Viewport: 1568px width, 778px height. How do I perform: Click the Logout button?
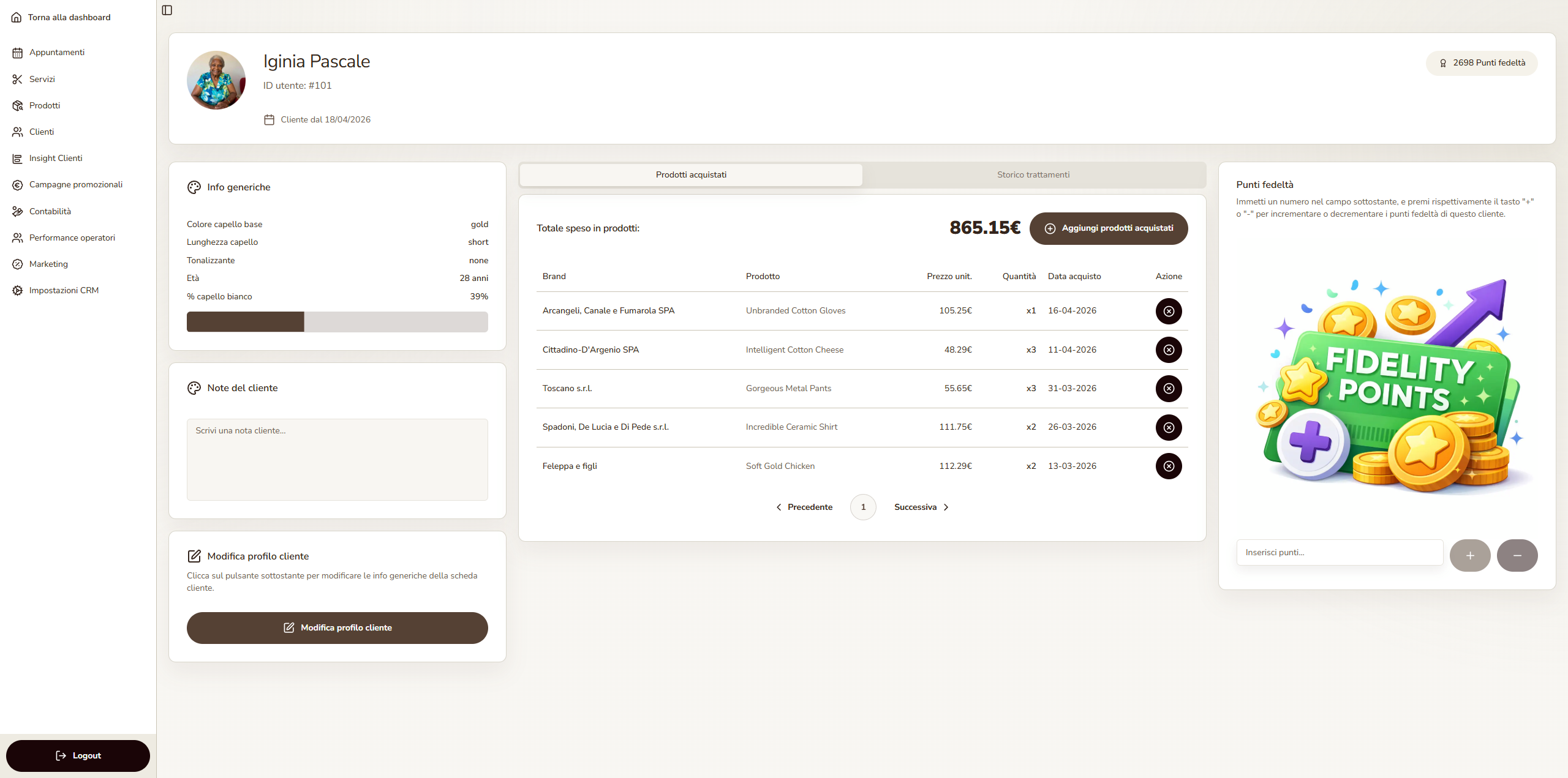(x=78, y=756)
